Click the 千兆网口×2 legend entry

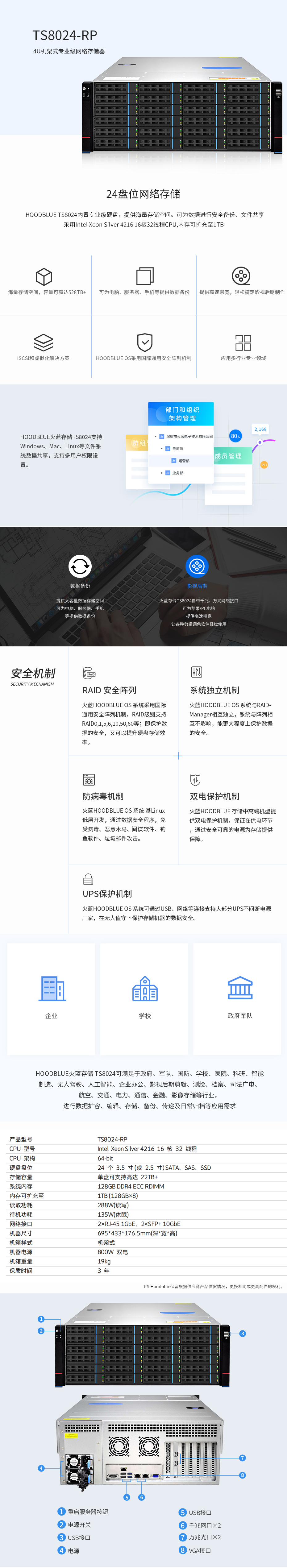200,1525
